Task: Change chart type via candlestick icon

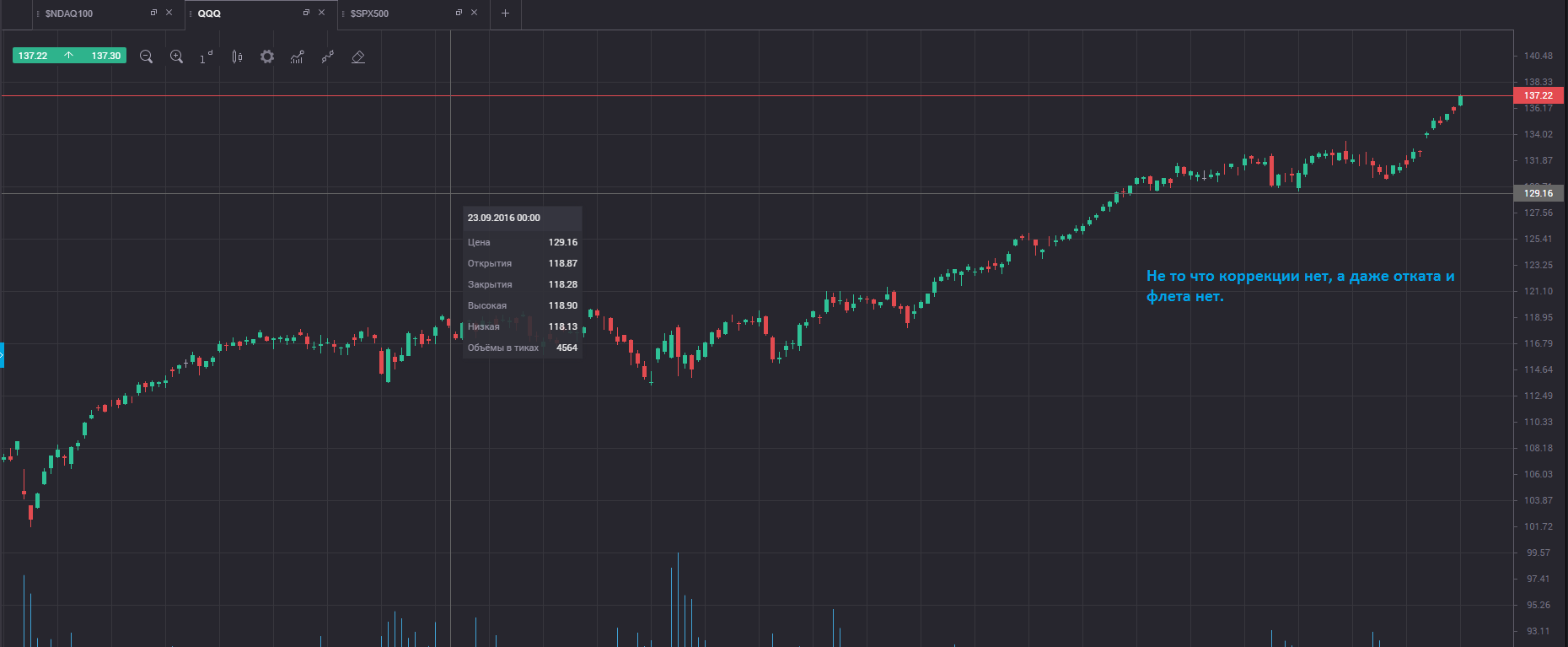Action: tap(237, 57)
